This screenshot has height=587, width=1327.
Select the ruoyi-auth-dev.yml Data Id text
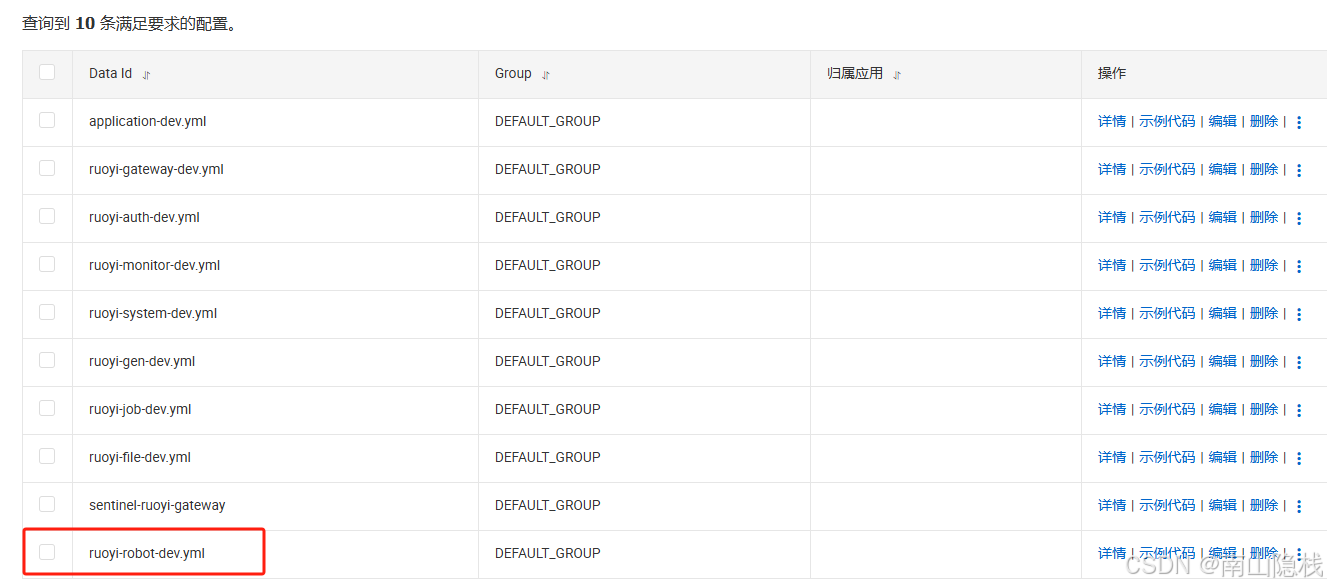click(x=144, y=217)
